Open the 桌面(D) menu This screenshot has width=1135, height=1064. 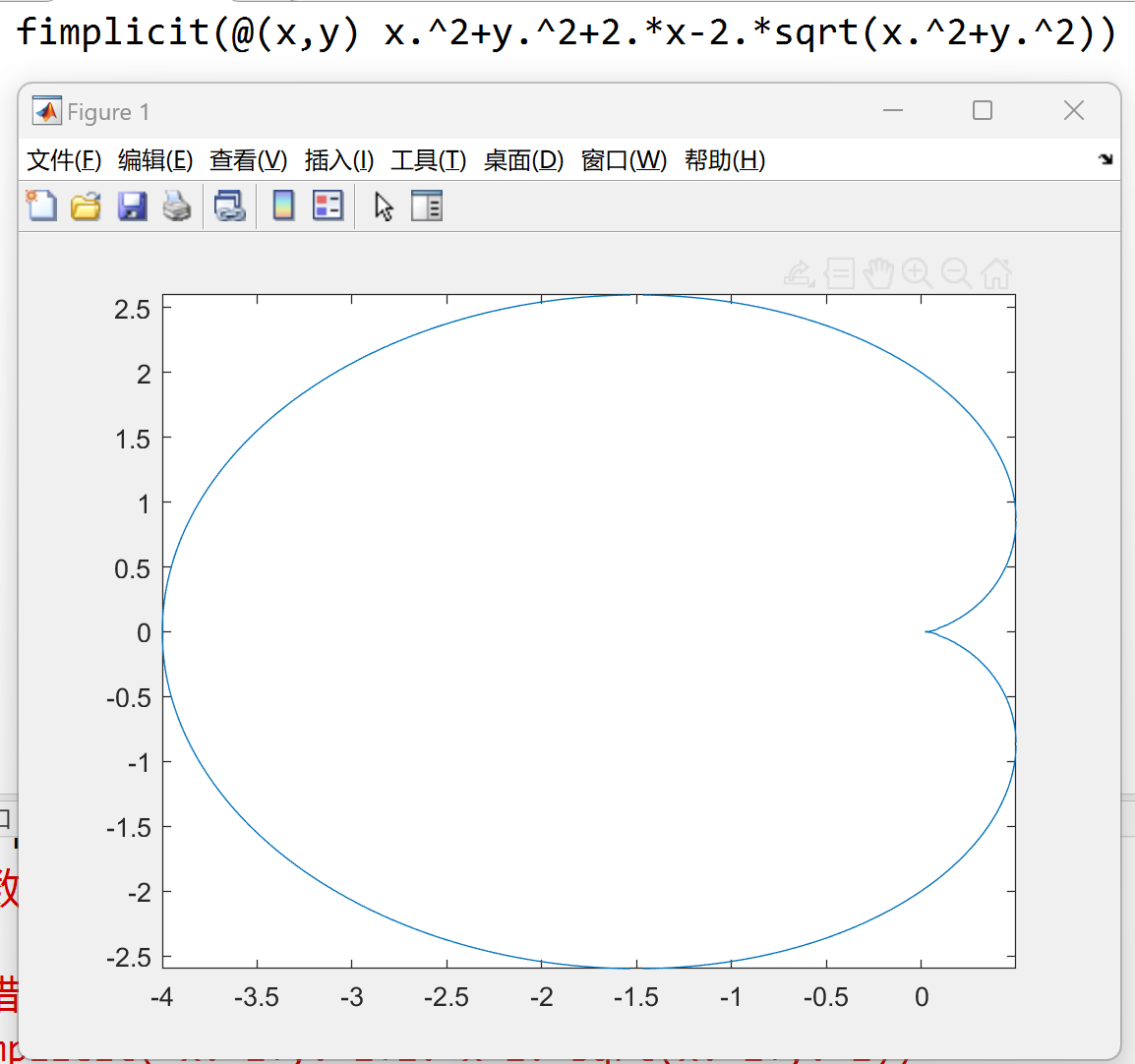coord(523,160)
